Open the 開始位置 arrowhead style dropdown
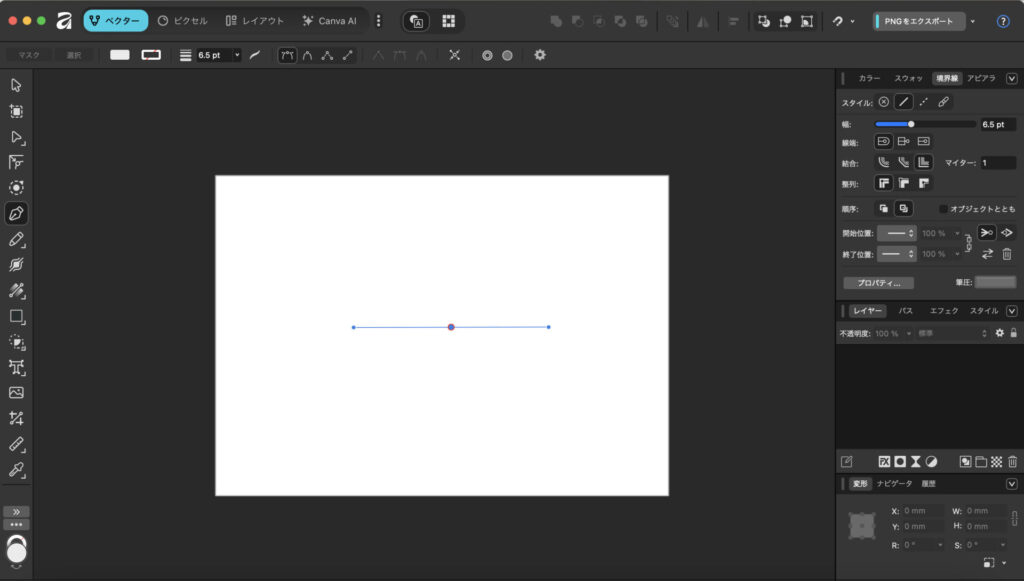Image resolution: width=1024 pixels, height=581 pixels. [x=896, y=233]
